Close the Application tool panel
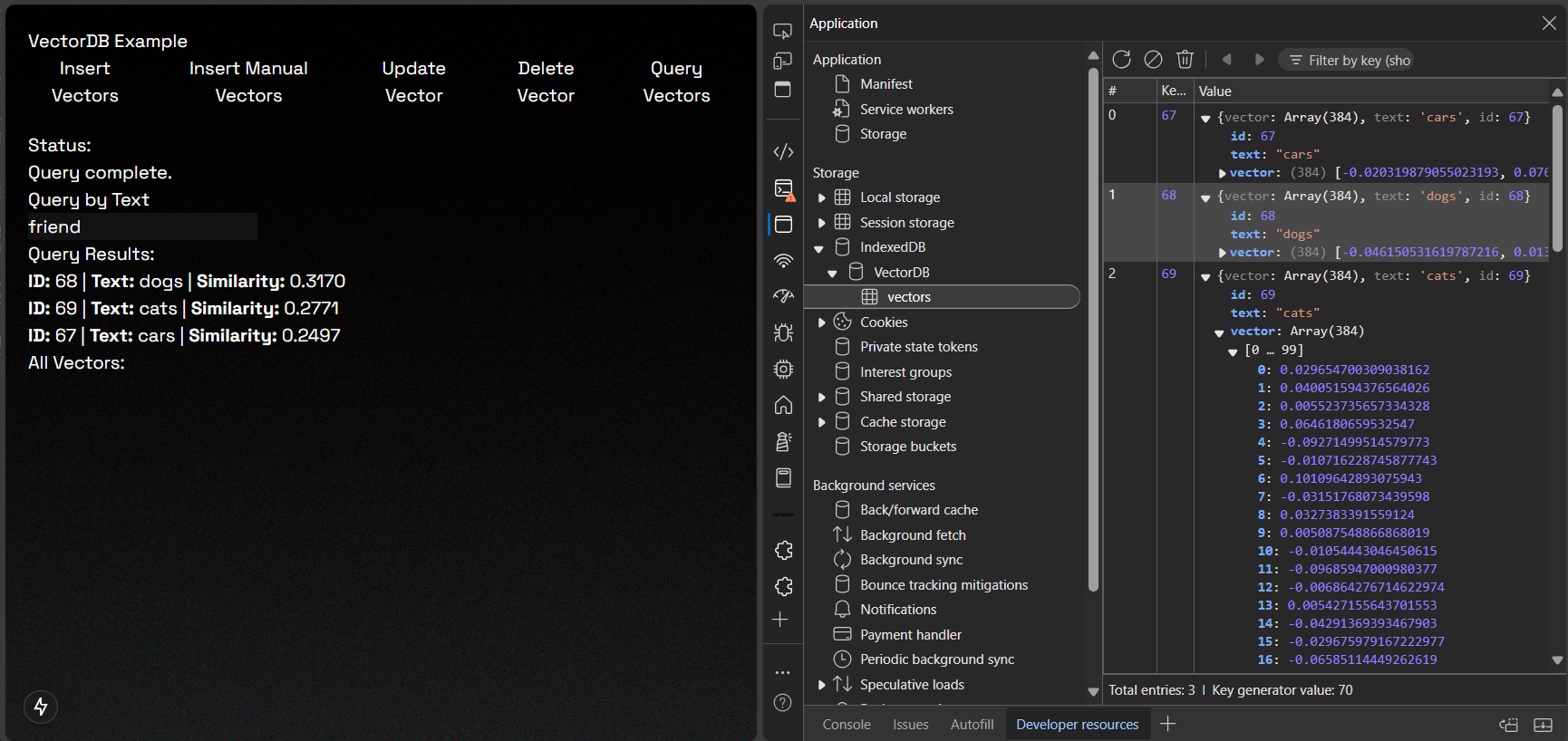 pos(1549,24)
